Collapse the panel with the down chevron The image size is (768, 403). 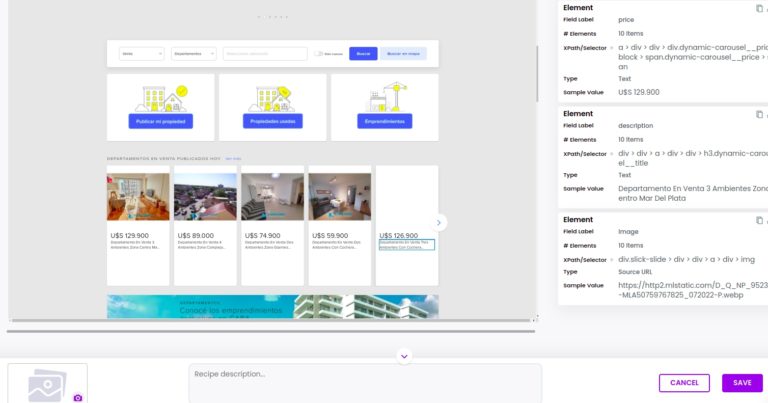[x=404, y=356]
